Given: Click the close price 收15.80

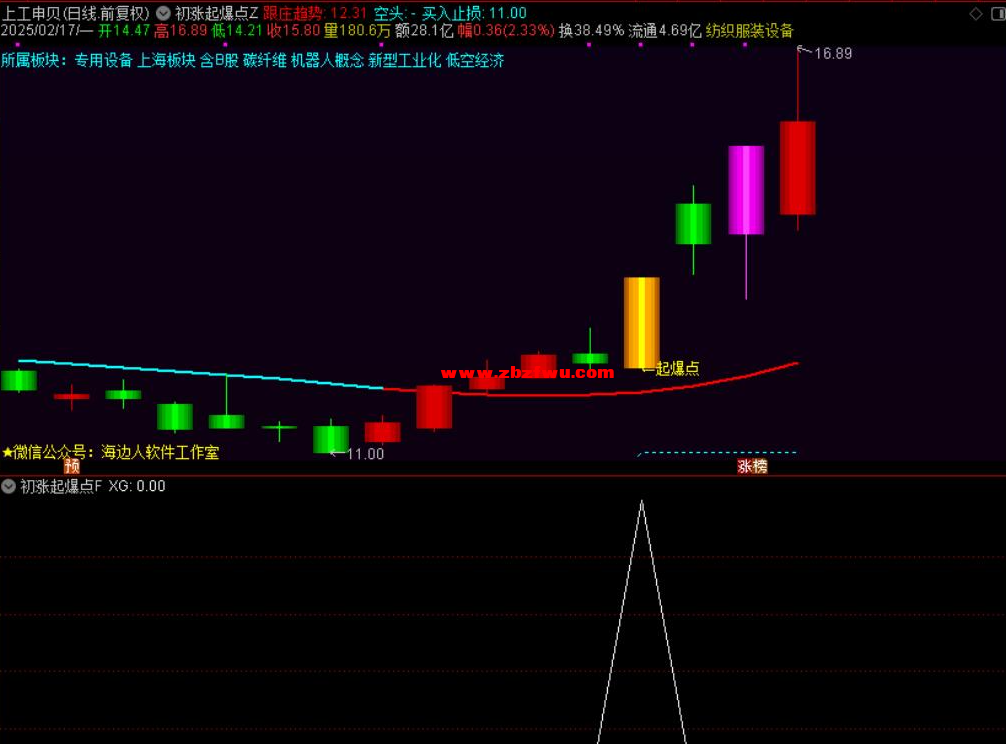Looking at the screenshot, I should [293, 30].
